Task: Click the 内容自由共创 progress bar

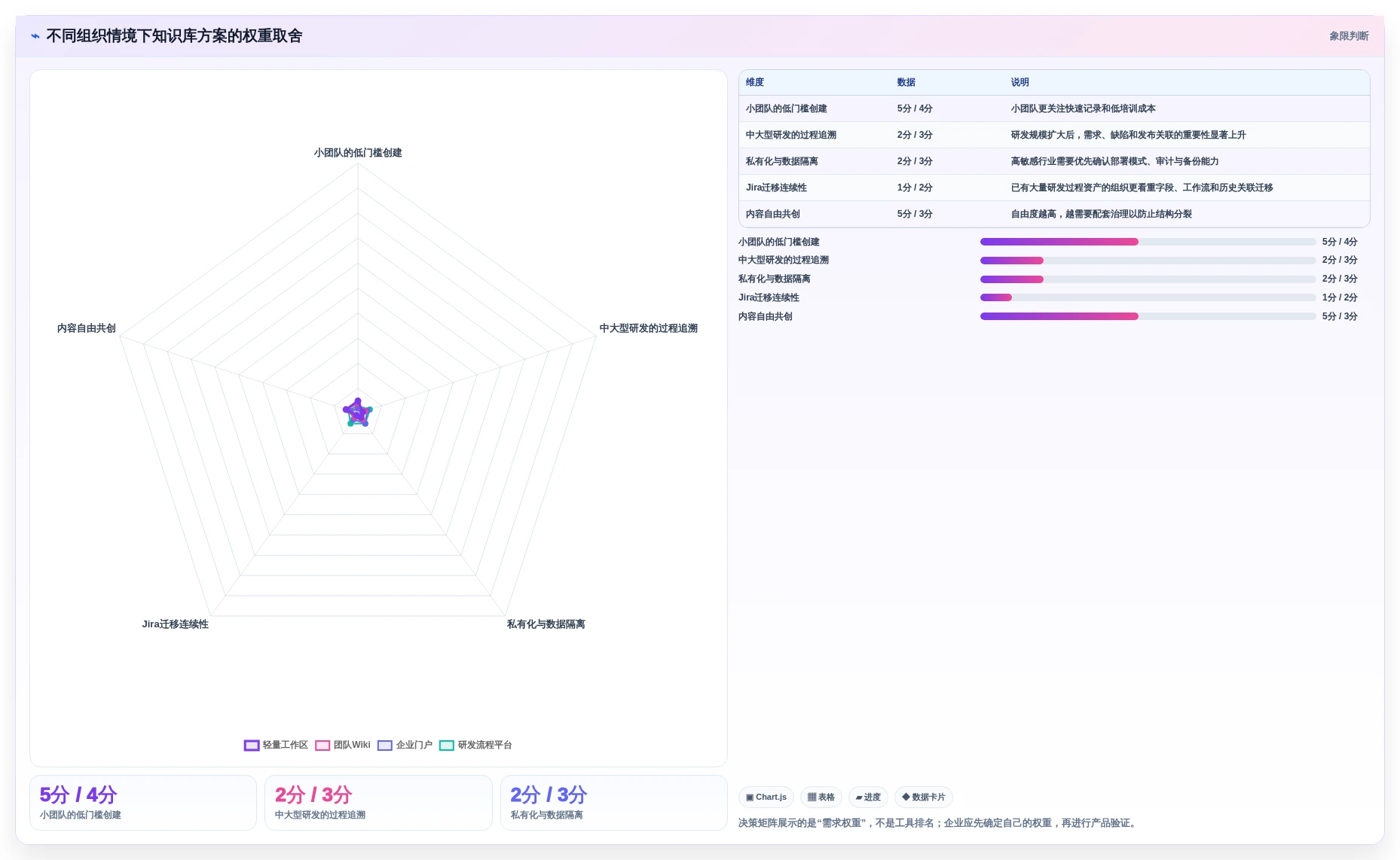Action: [1148, 316]
